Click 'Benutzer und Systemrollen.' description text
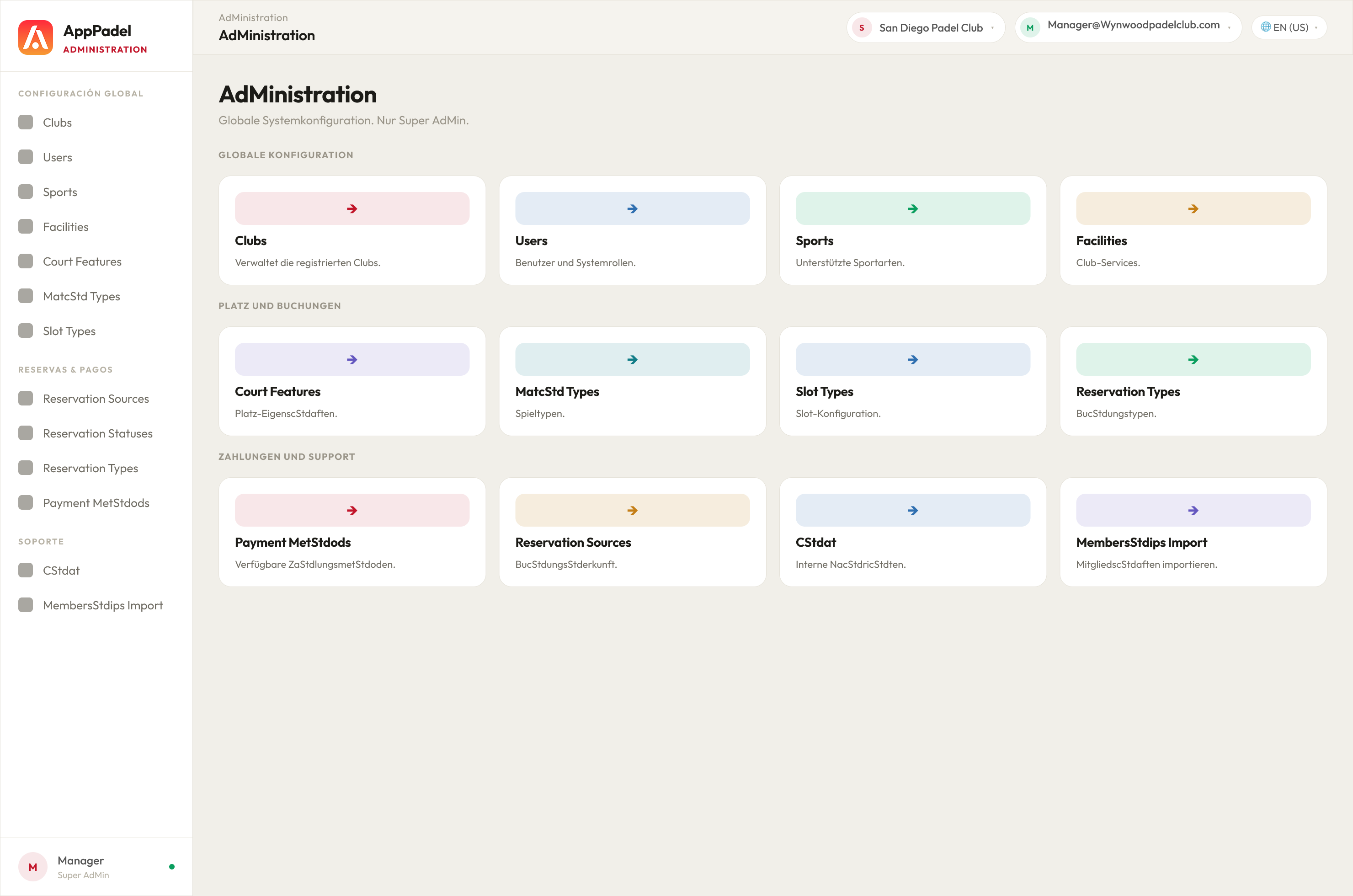 coord(575,263)
